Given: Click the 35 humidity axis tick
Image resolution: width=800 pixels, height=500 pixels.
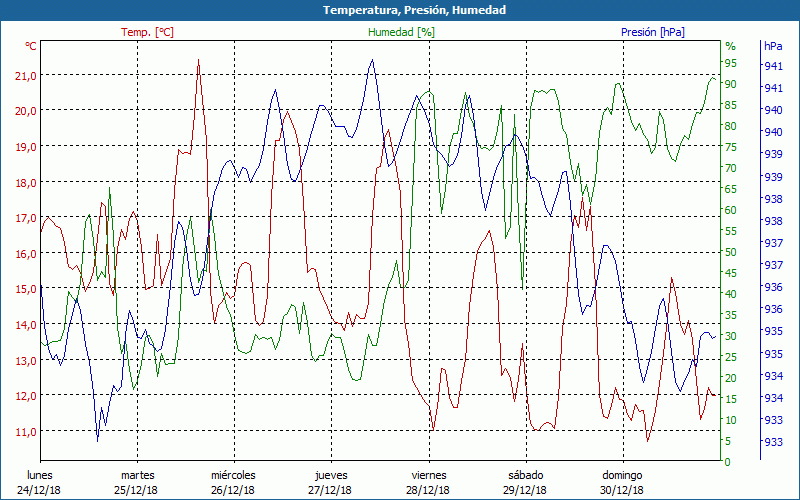Looking at the screenshot, I should click(x=731, y=315).
